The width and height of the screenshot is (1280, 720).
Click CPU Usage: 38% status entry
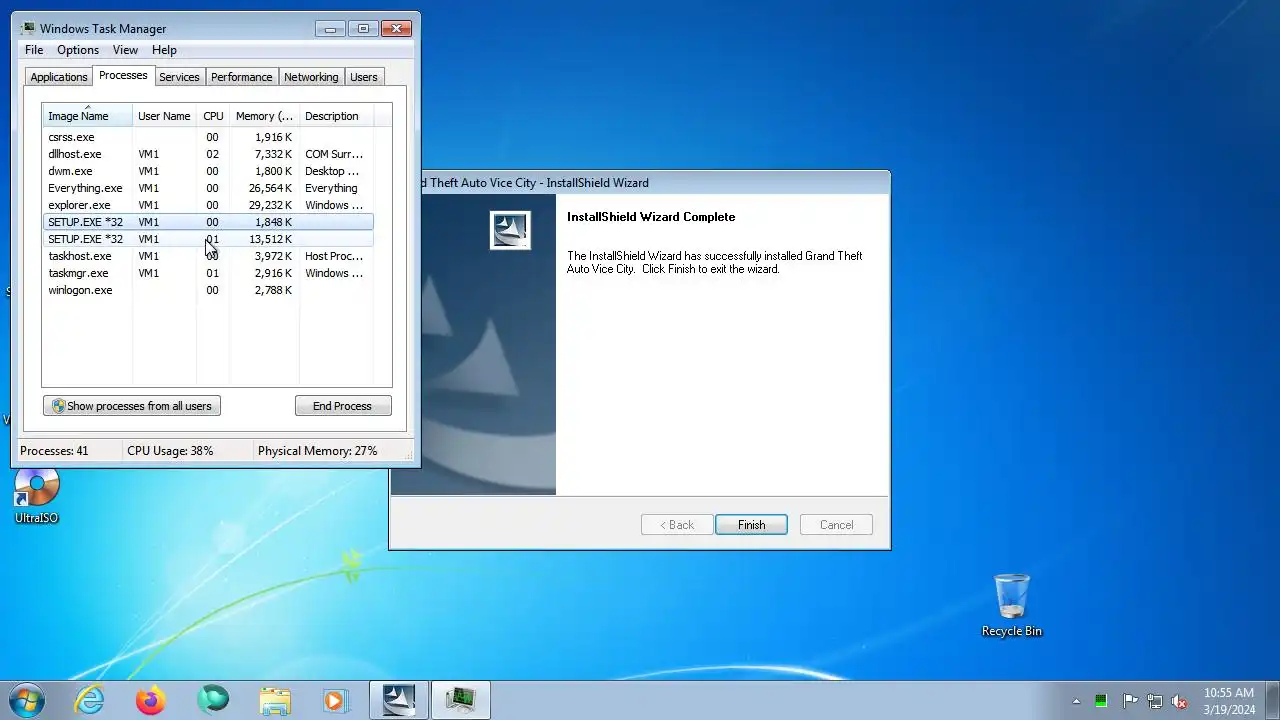point(170,451)
